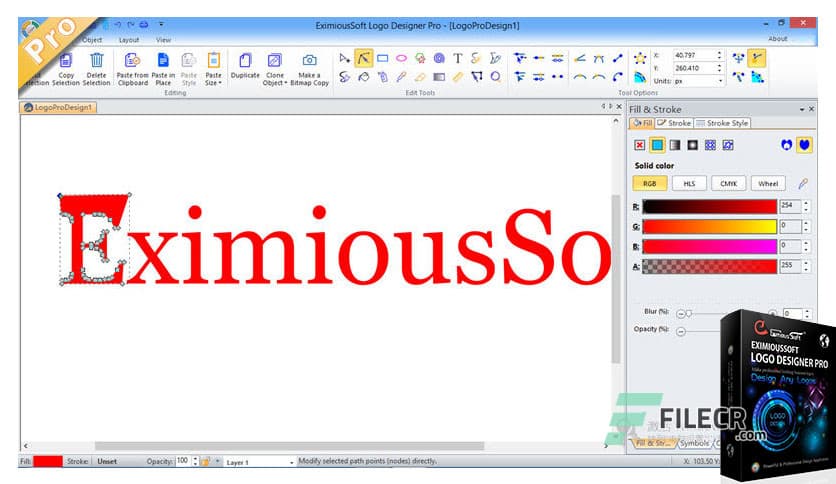Click the make segments lines icon

pyautogui.click(x=617, y=58)
